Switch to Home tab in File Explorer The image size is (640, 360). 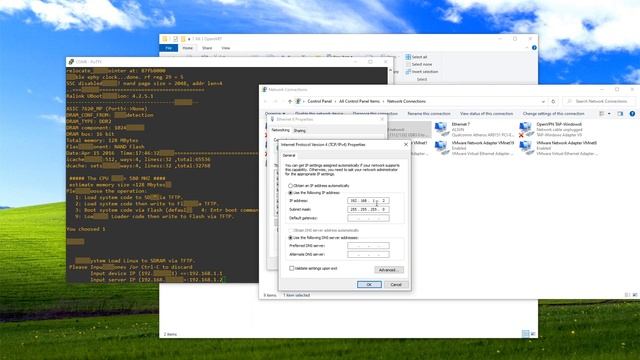click(x=187, y=48)
